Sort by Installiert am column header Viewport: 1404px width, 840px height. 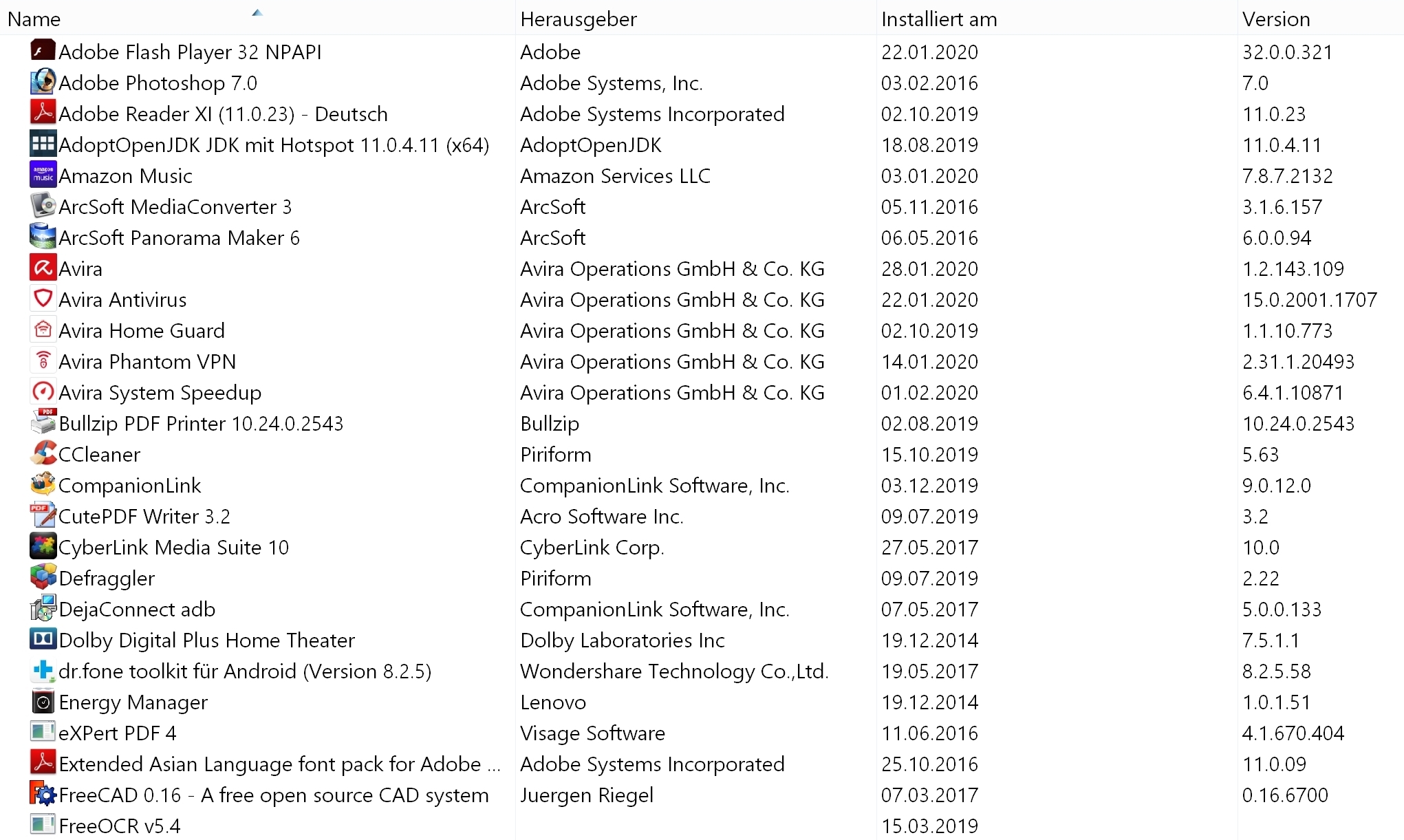pos(1057,19)
